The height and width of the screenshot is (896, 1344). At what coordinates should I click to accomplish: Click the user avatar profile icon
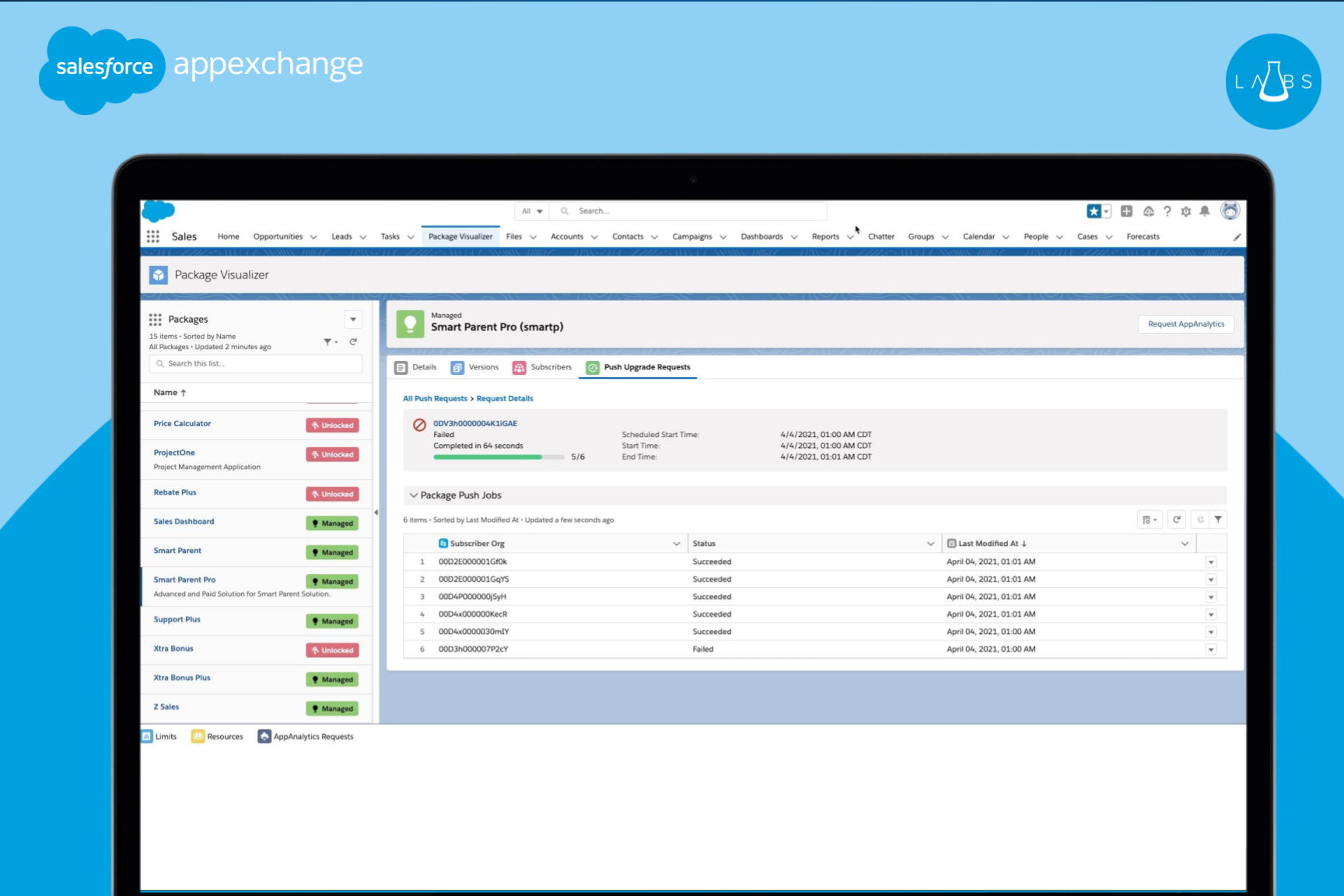pos(1230,211)
